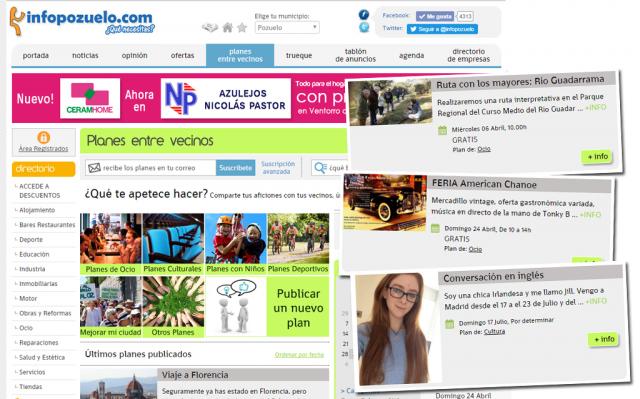Click the round Facebook icon
This screenshot has width=640, height=399.
(364, 15)
